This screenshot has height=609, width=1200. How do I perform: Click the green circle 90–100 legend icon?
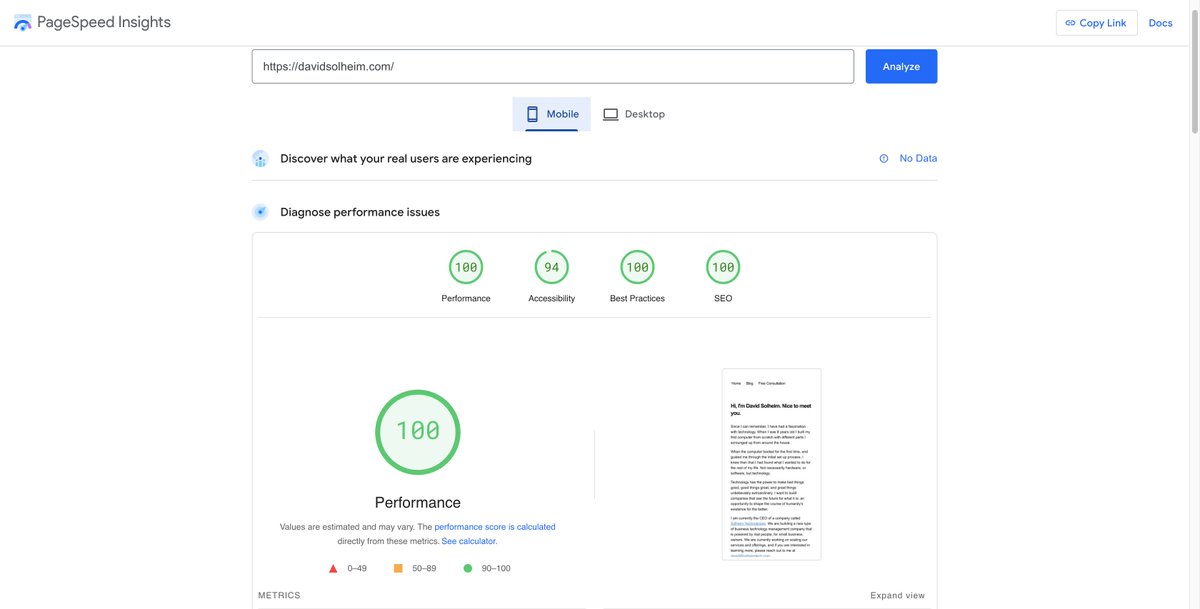tap(467, 568)
